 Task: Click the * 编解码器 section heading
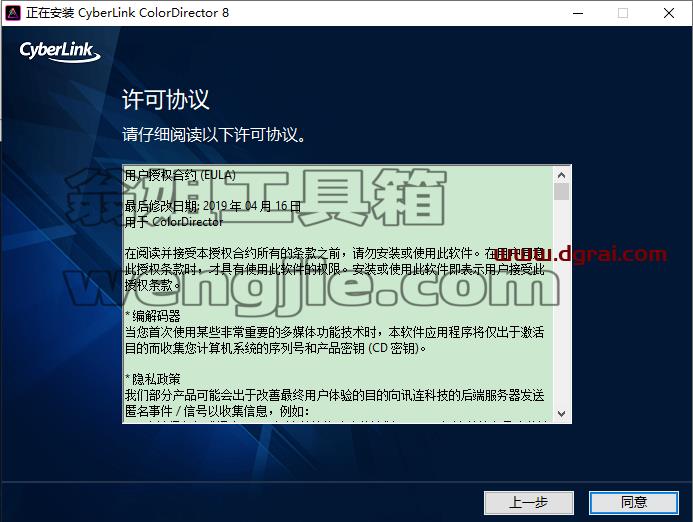click(x=153, y=316)
